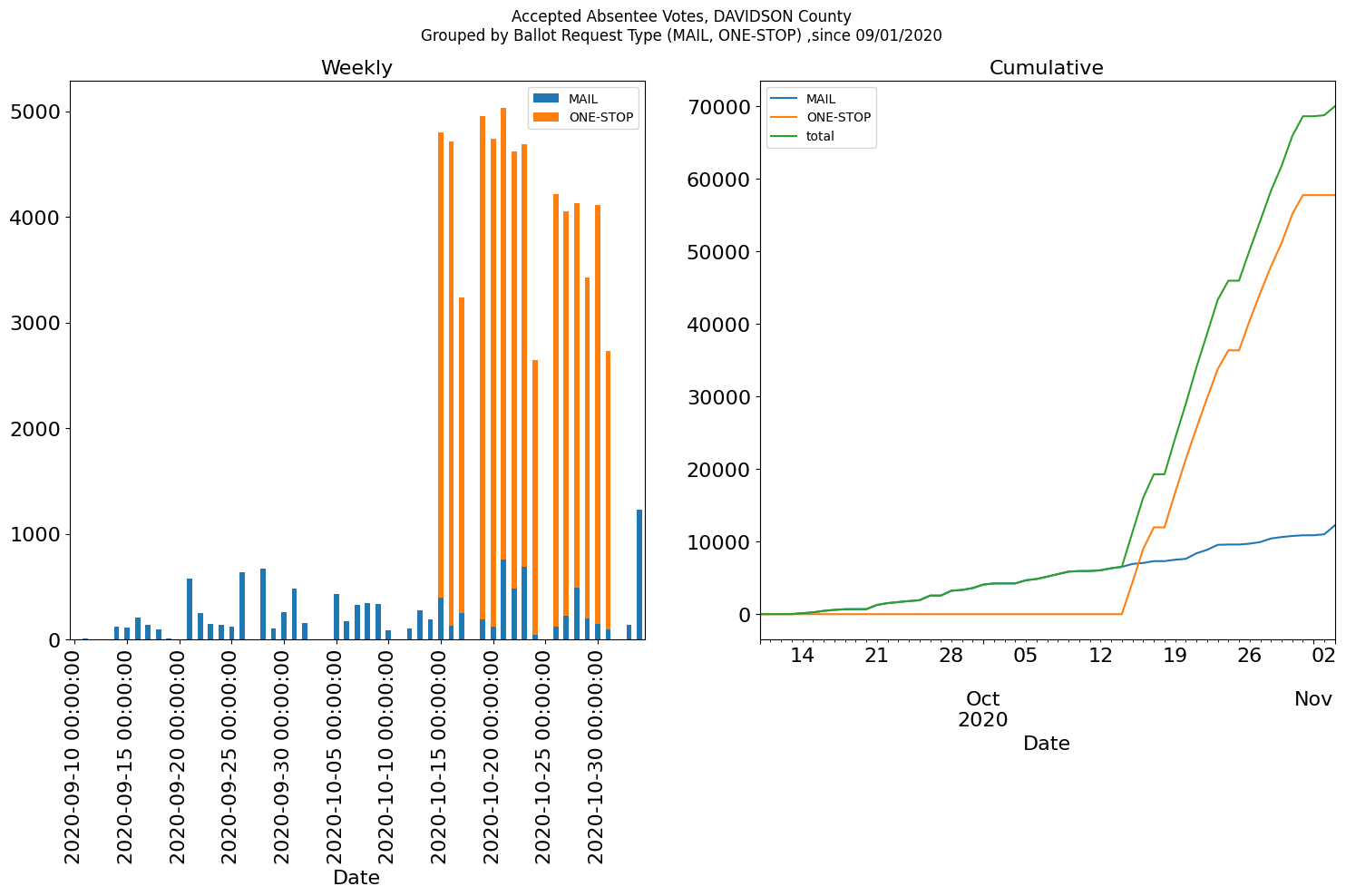Viewport: 1346px width, 896px height.
Task: Click the '21' x-axis tick on Cumulative chart
Action: click(876, 655)
